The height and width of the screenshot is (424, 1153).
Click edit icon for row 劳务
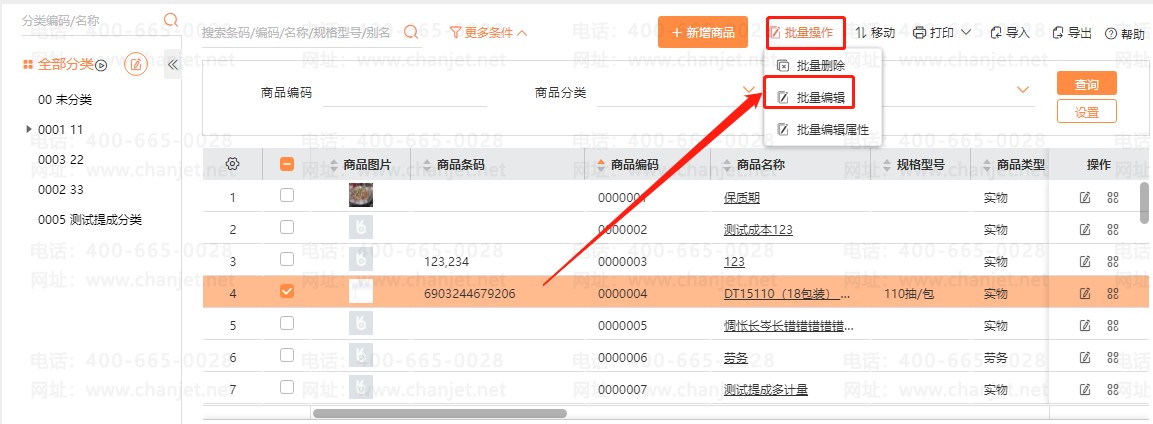pyautogui.click(x=1085, y=357)
